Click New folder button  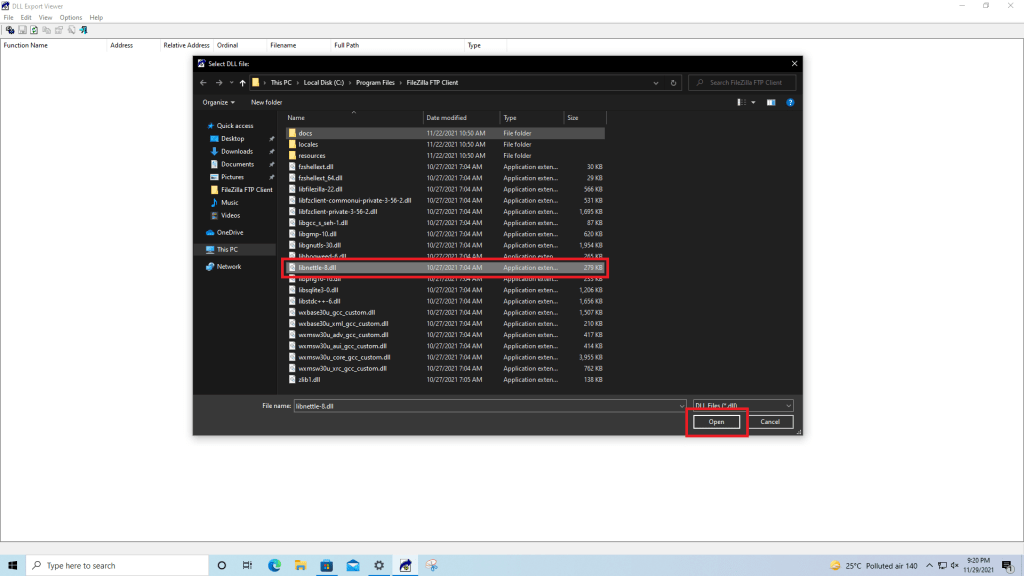[x=266, y=102]
